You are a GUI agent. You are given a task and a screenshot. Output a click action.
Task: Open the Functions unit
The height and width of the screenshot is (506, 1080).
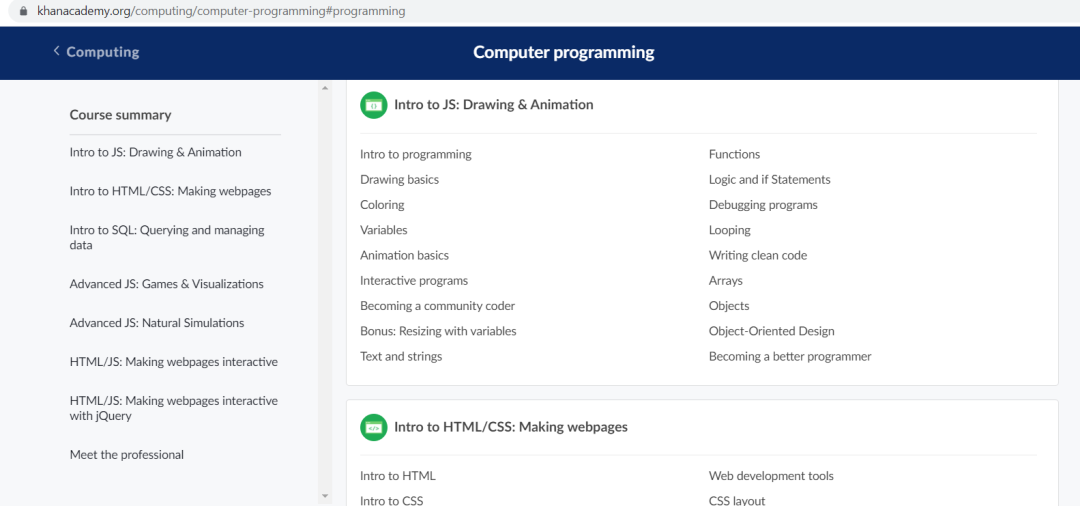734,154
